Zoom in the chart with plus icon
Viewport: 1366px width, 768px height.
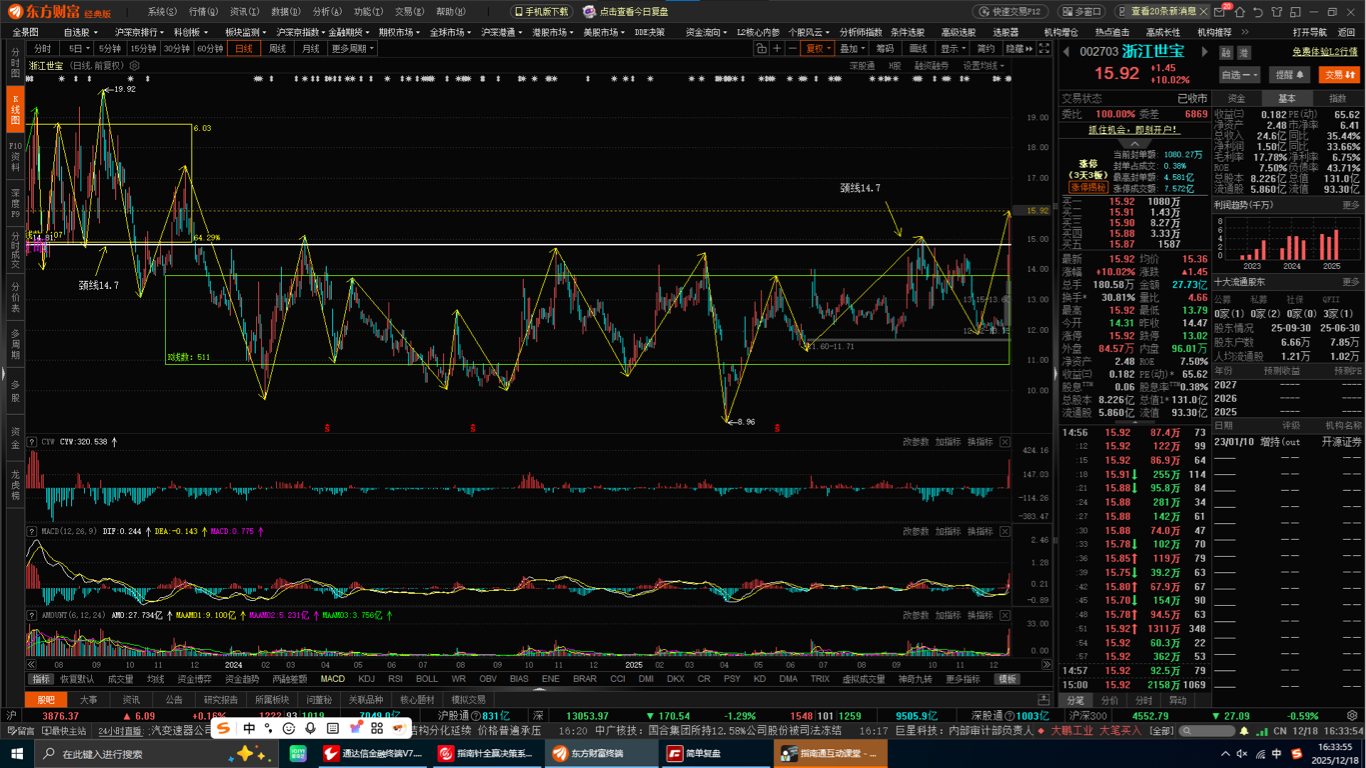[777, 48]
